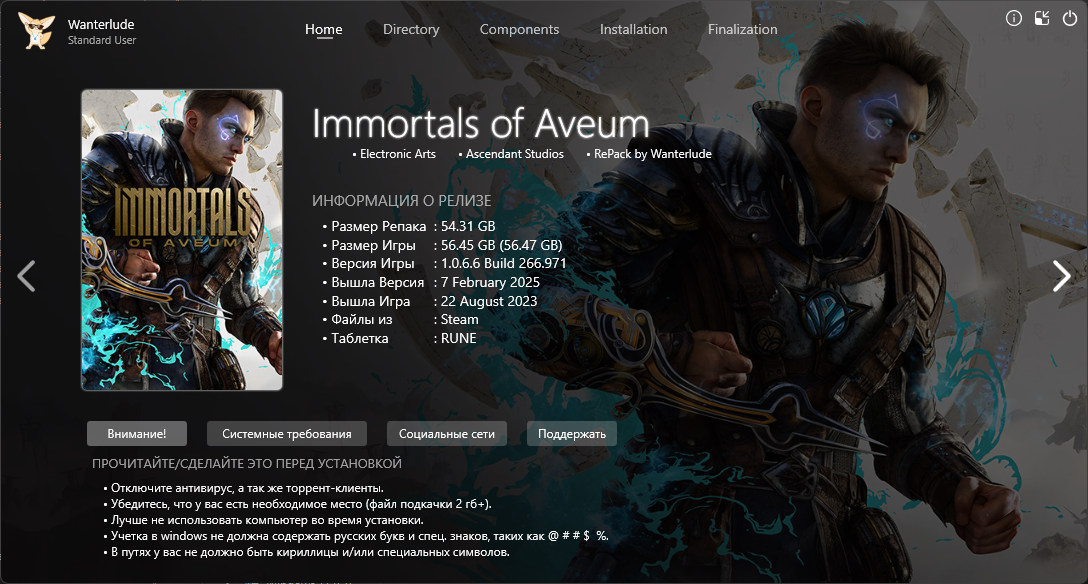
Task: Show Системные требования section
Action: [286, 433]
